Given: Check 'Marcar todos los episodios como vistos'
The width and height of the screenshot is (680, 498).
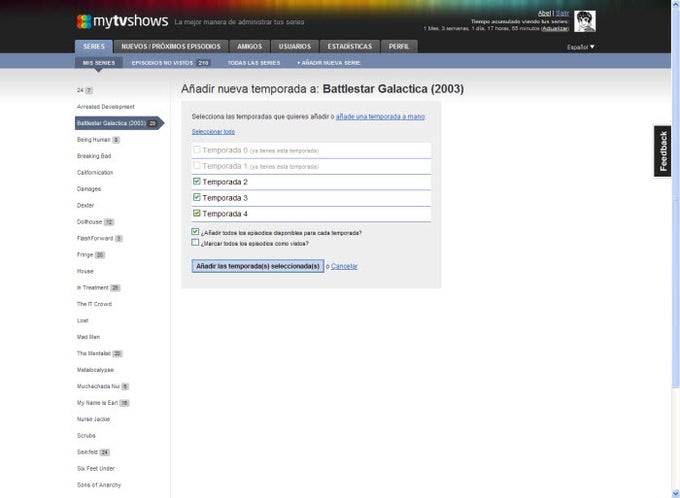Looking at the screenshot, I should click(x=195, y=242).
